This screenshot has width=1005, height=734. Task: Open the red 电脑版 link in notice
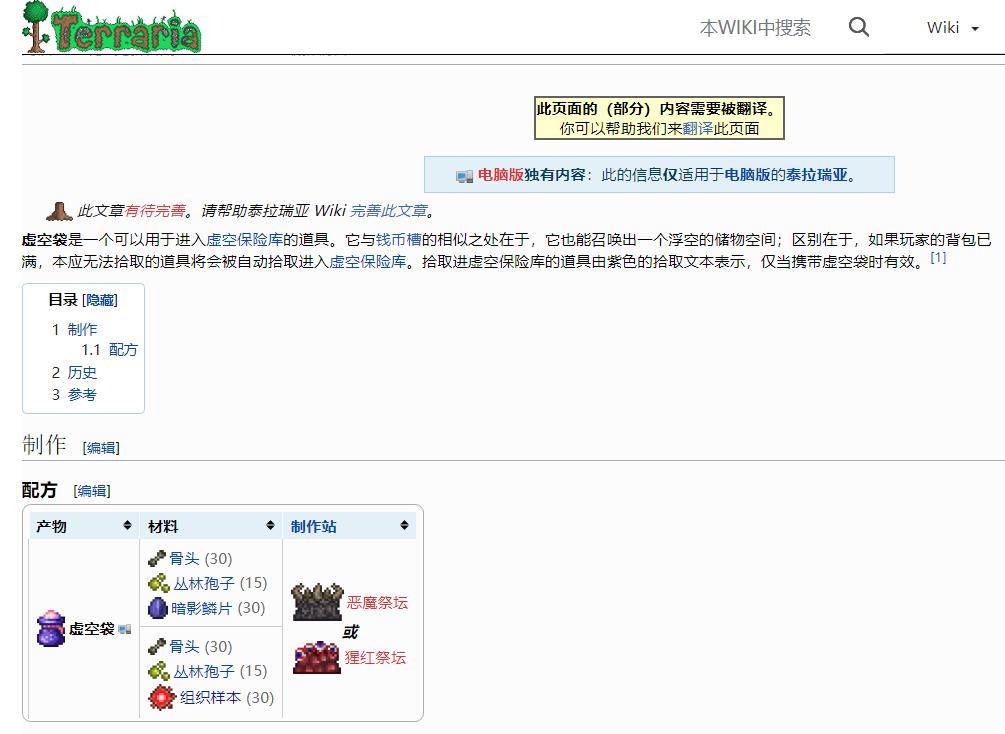(x=501, y=175)
